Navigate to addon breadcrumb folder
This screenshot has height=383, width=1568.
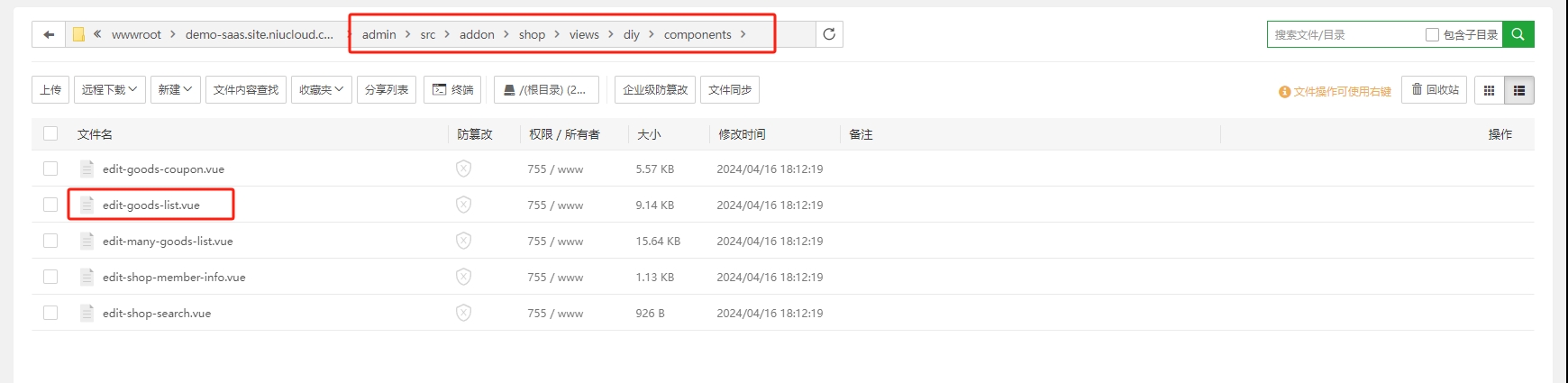pos(477,34)
